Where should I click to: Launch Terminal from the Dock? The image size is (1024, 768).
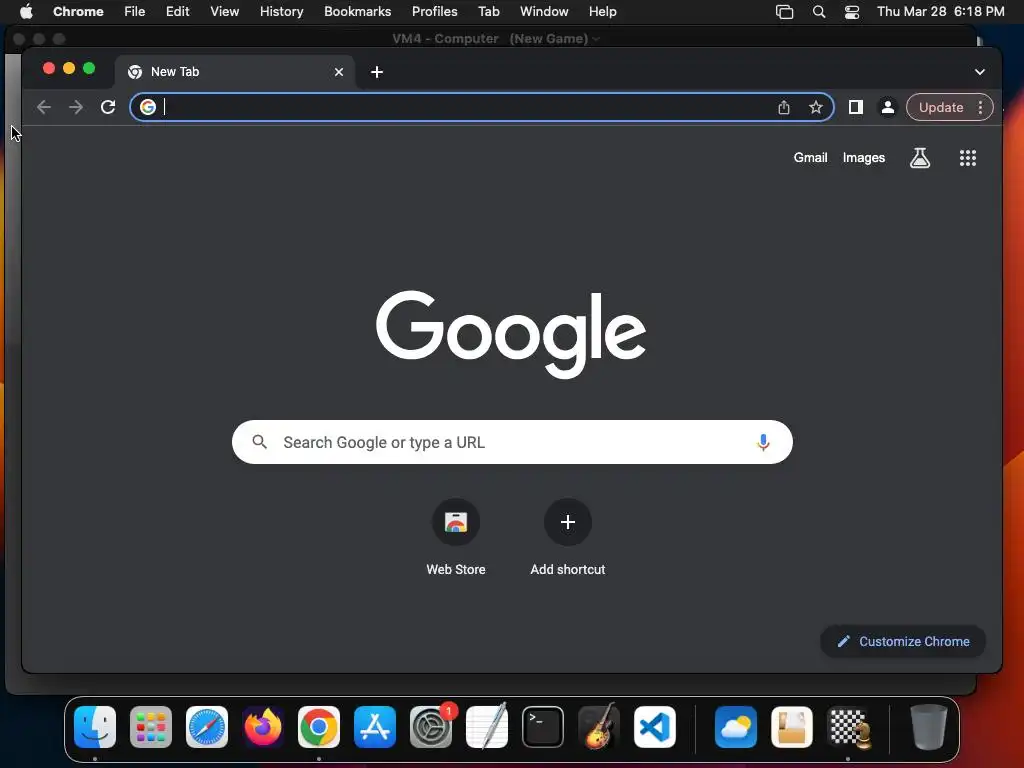pyautogui.click(x=543, y=727)
